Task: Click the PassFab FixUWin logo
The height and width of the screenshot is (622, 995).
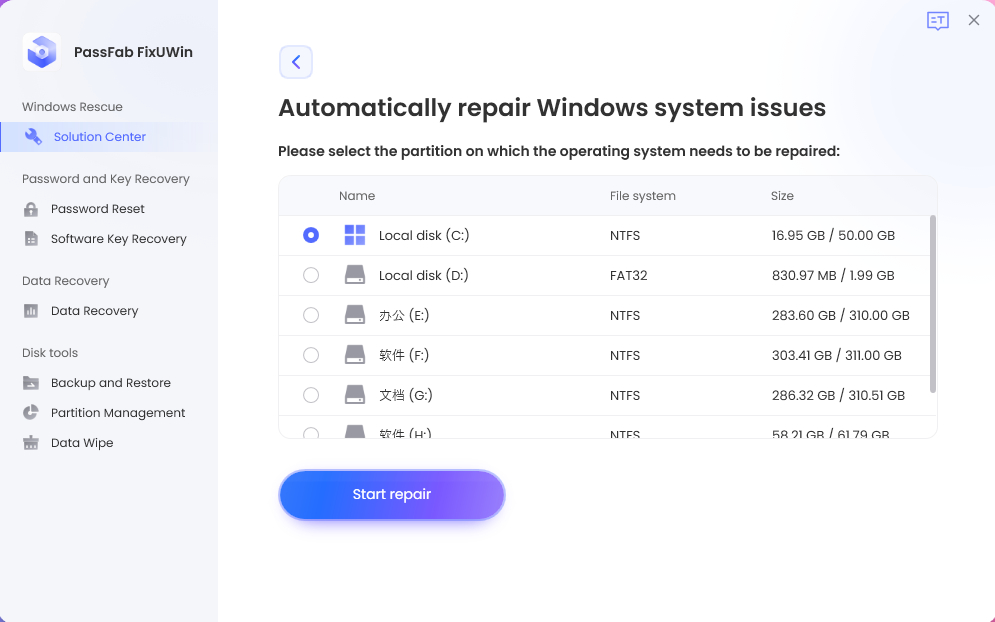Action: point(40,51)
